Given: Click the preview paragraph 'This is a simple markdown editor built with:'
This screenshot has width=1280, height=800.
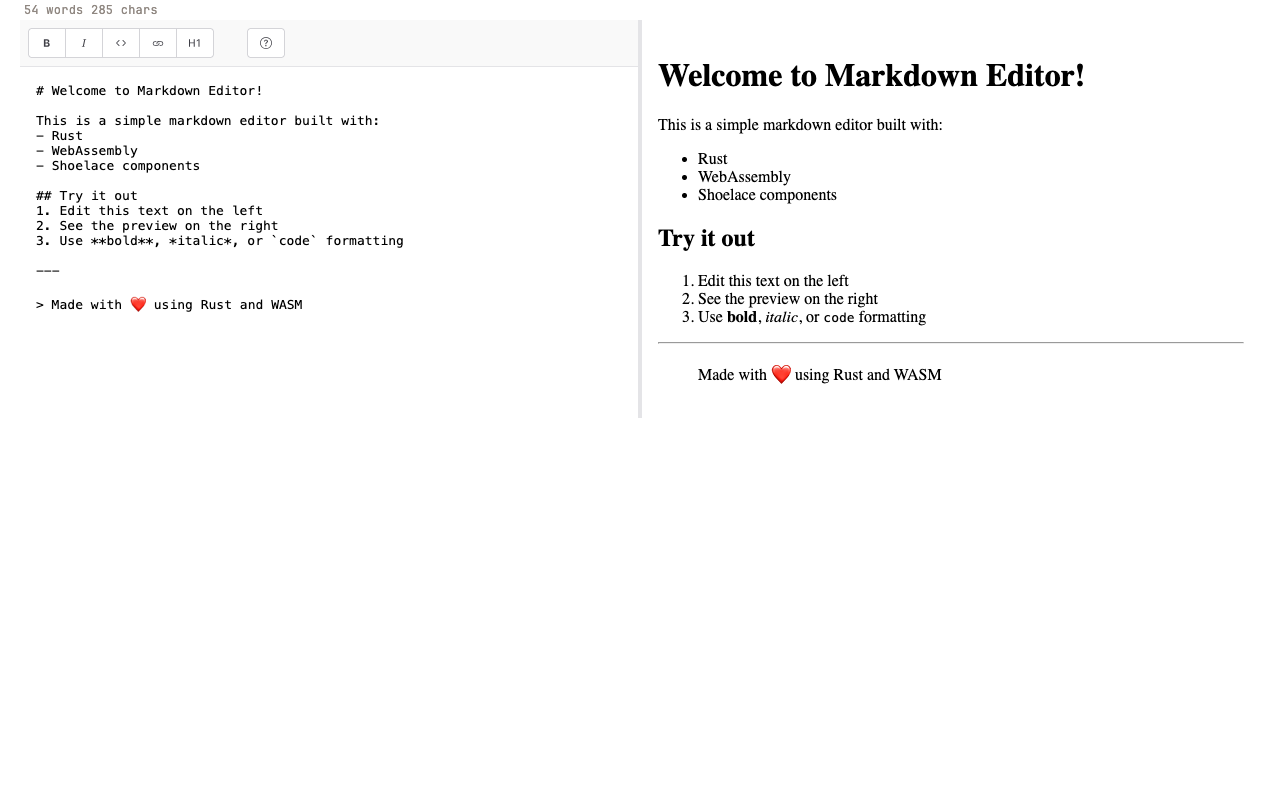Looking at the screenshot, I should tap(800, 125).
